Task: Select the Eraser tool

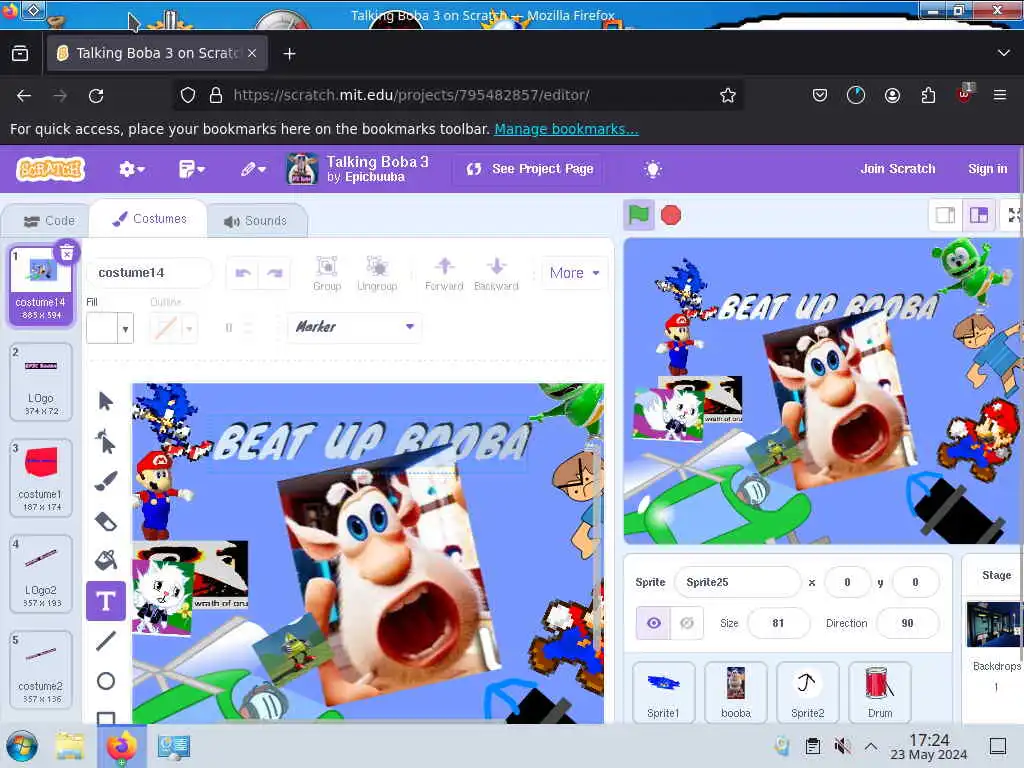Action: click(x=106, y=521)
